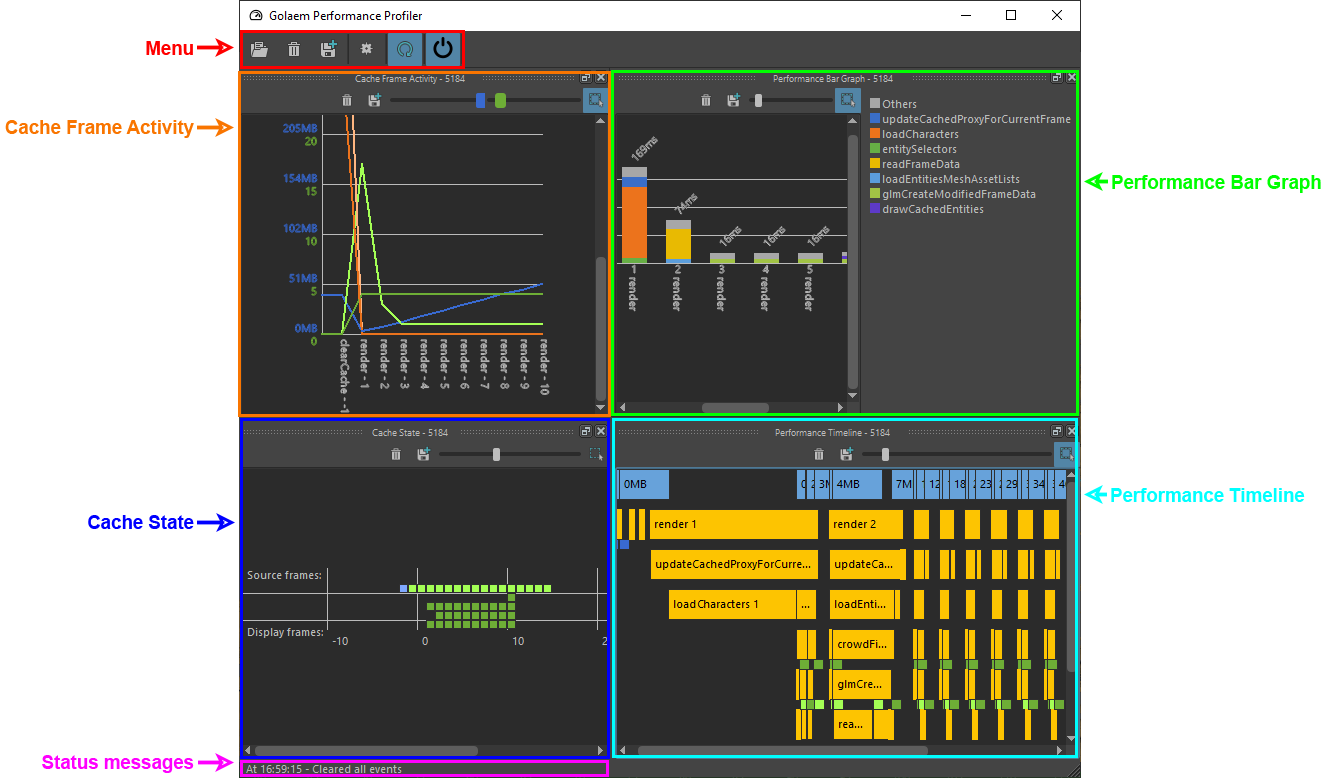This screenshot has height=778, width=1343.
Task: Toggle the selection-frame button in Cache State
Action: (x=596, y=454)
